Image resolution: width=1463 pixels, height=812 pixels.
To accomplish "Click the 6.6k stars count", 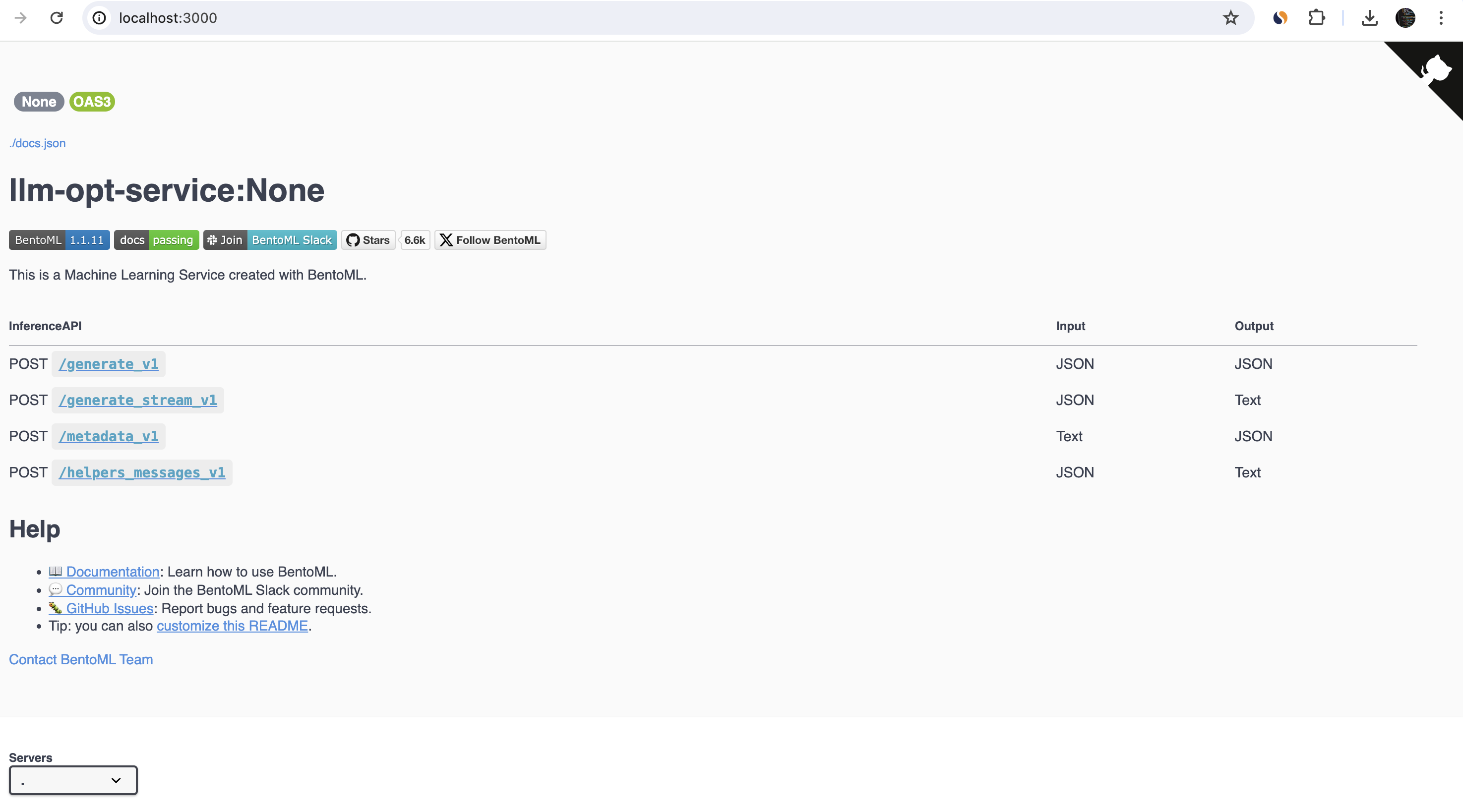I will click(415, 239).
